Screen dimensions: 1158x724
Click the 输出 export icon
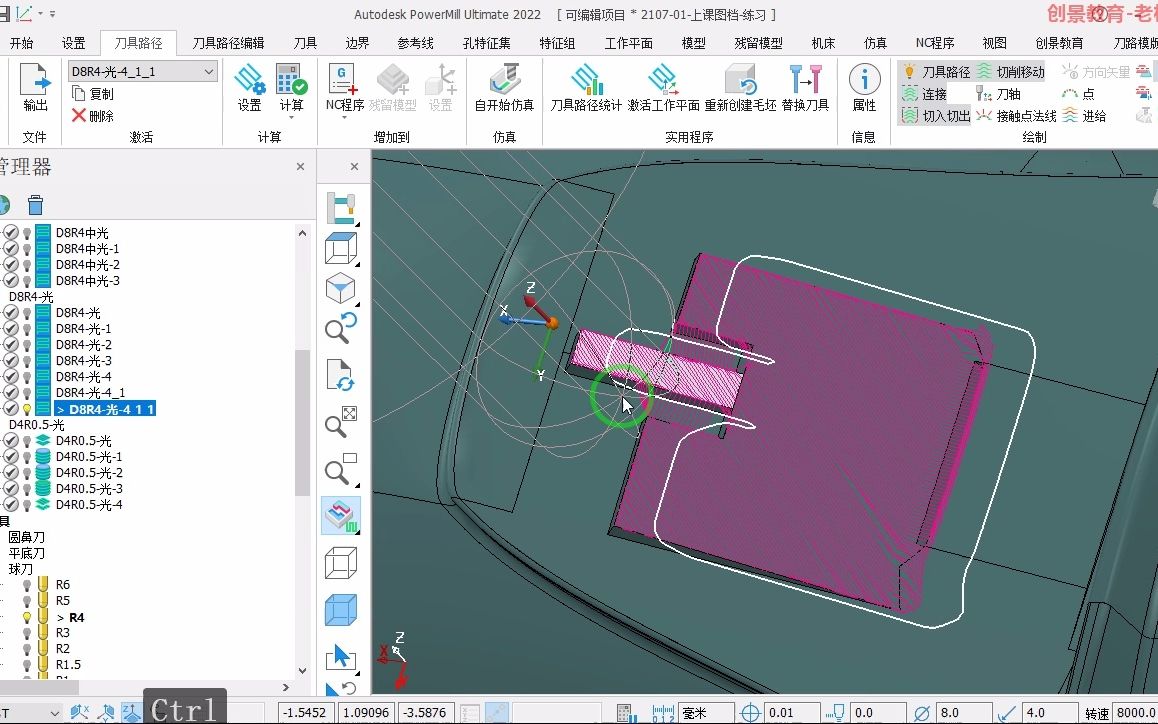tap(35, 88)
